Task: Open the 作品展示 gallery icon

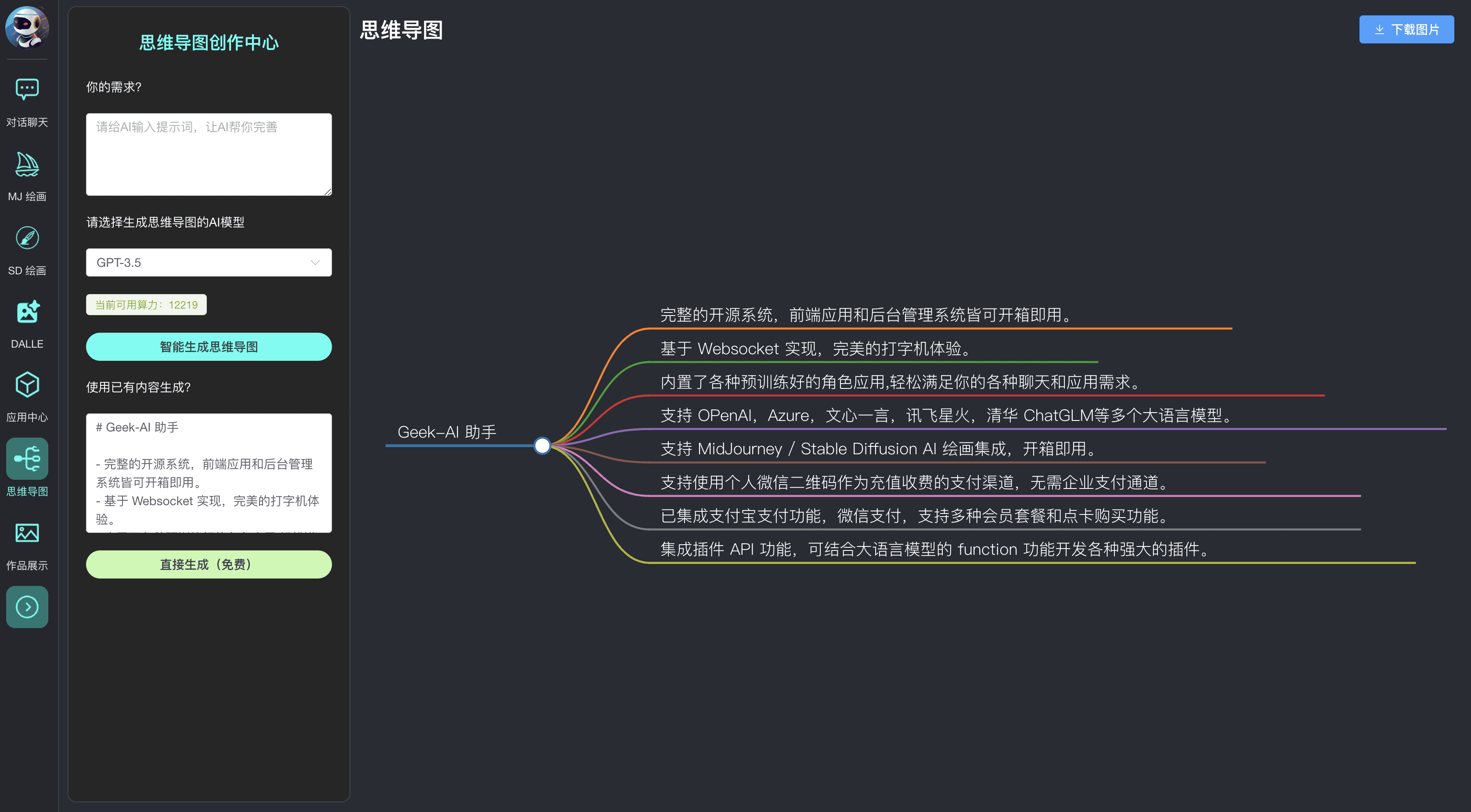Action: click(x=27, y=533)
